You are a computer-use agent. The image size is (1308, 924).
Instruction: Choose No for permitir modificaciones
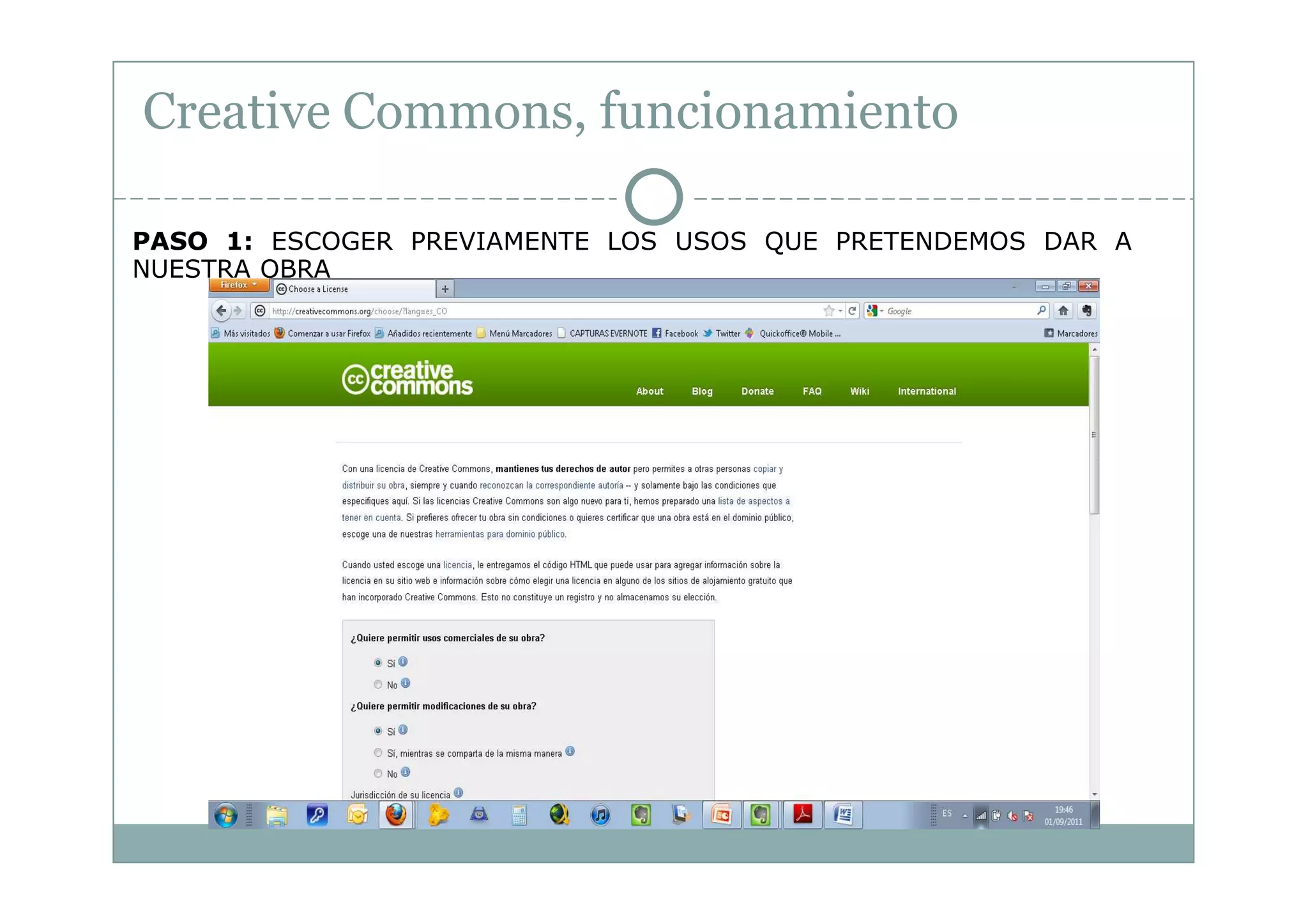378,773
